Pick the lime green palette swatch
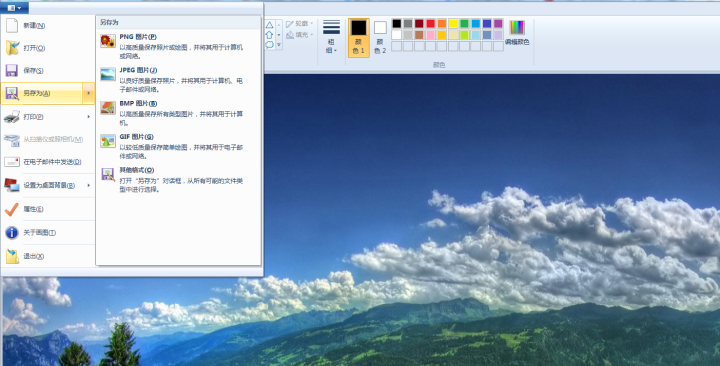The width and height of the screenshot is (720, 366). point(464,35)
